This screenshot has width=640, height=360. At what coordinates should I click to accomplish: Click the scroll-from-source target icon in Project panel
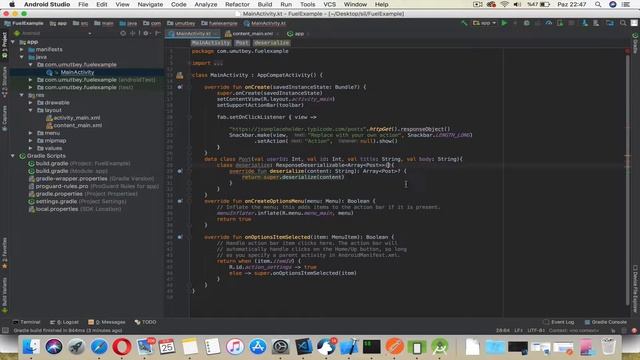tap(123, 33)
